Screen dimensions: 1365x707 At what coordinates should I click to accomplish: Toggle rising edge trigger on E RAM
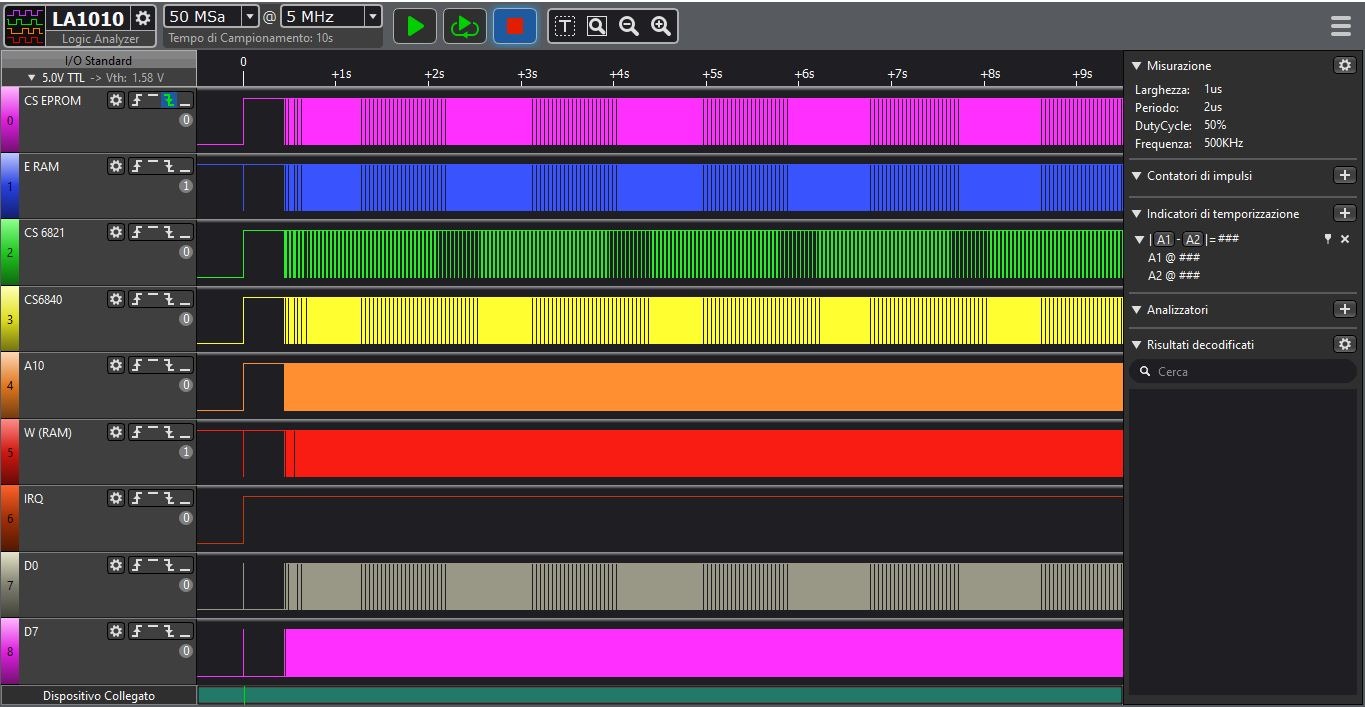tap(137, 166)
